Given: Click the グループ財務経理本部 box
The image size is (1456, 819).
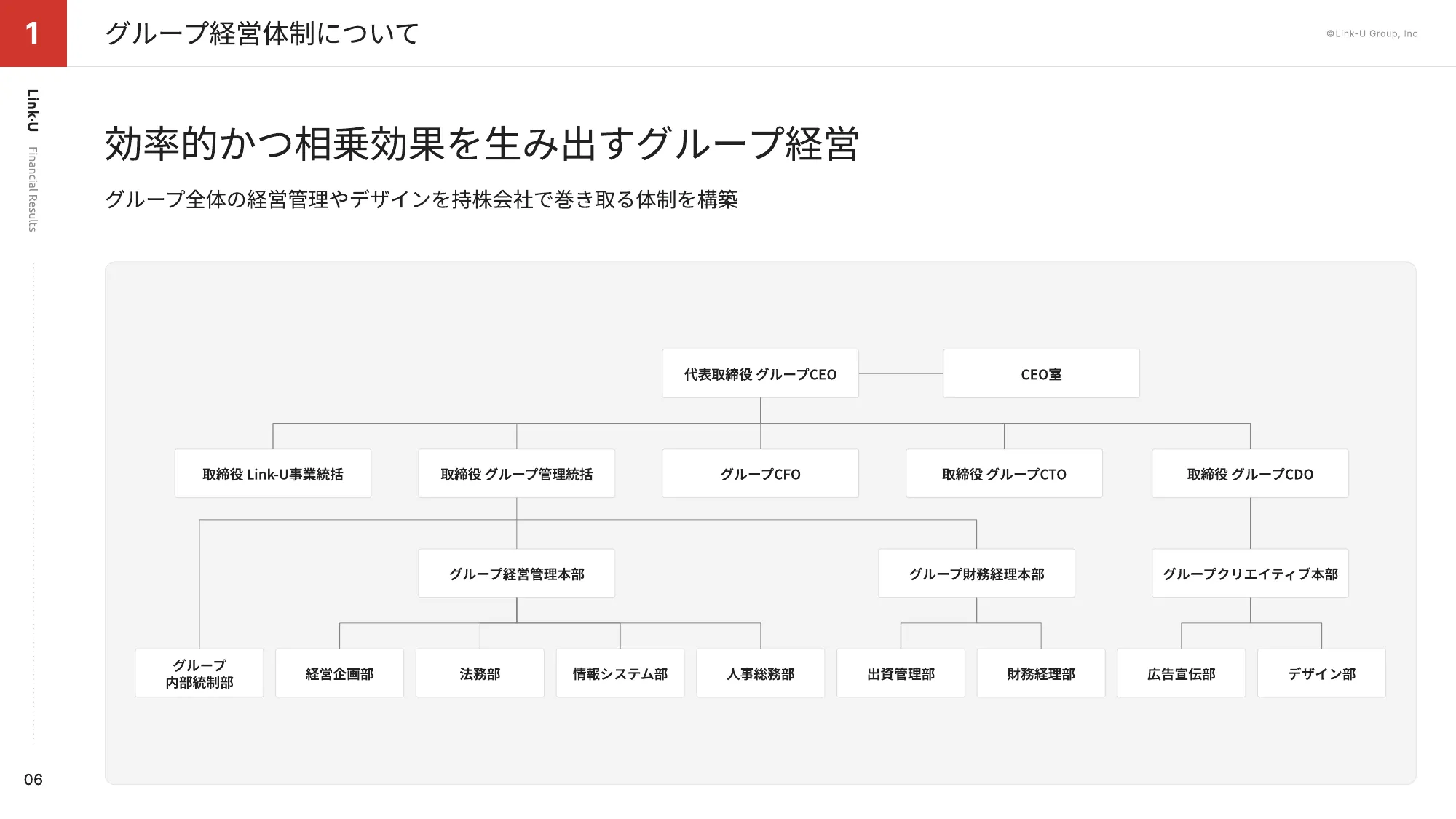Looking at the screenshot, I should 976,574.
